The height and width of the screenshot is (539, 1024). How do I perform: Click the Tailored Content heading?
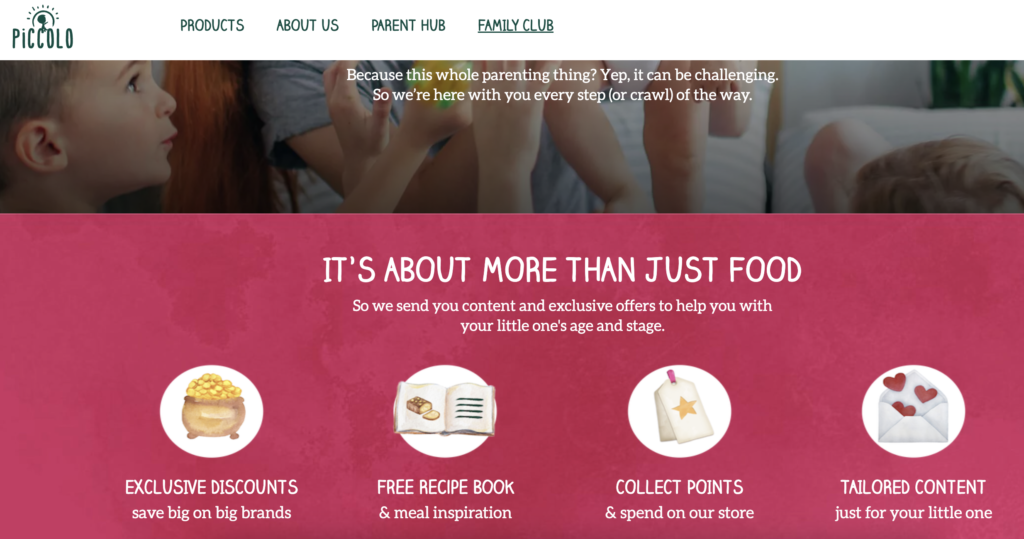point(913,487)
